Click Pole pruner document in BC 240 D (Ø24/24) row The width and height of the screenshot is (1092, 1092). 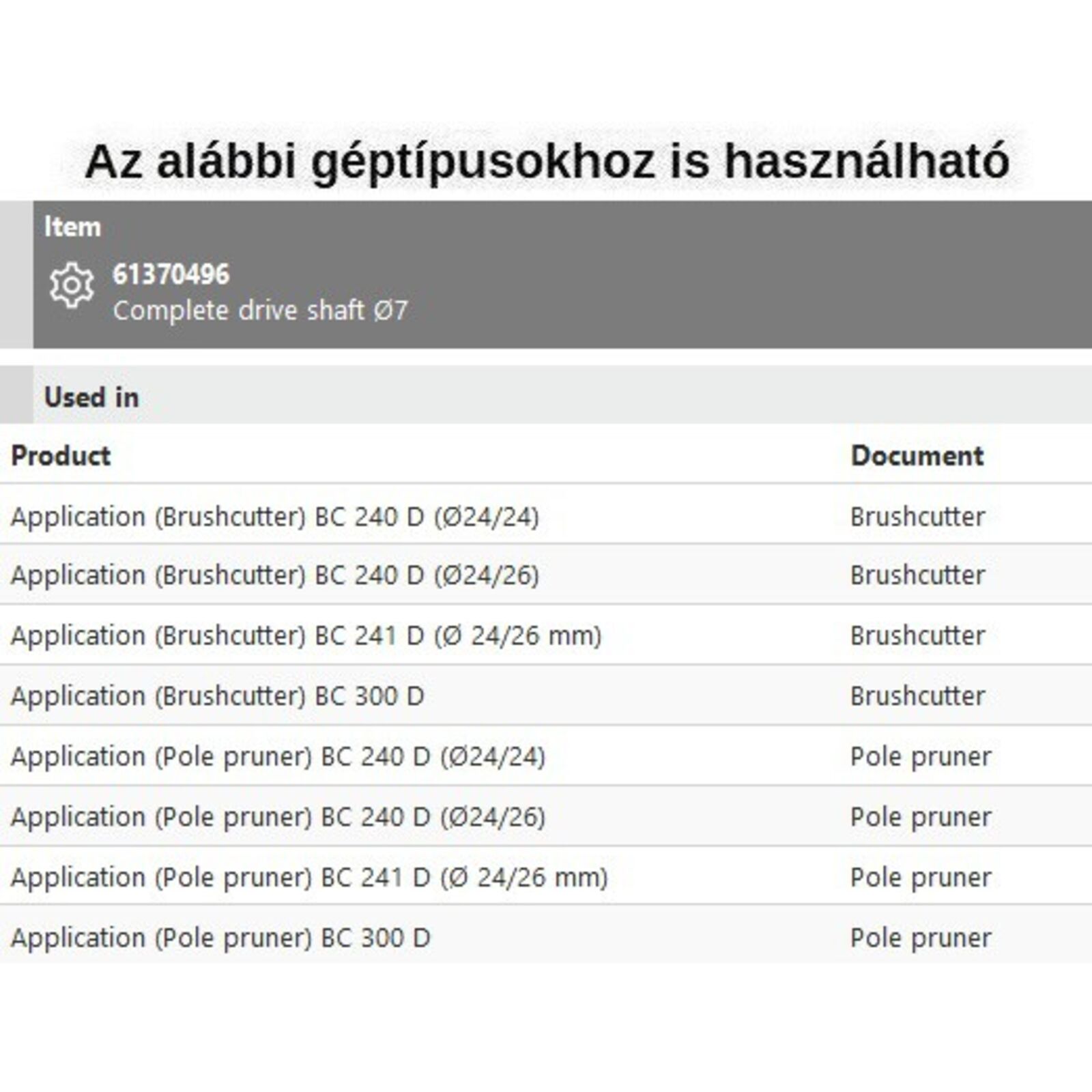(920, 756)
